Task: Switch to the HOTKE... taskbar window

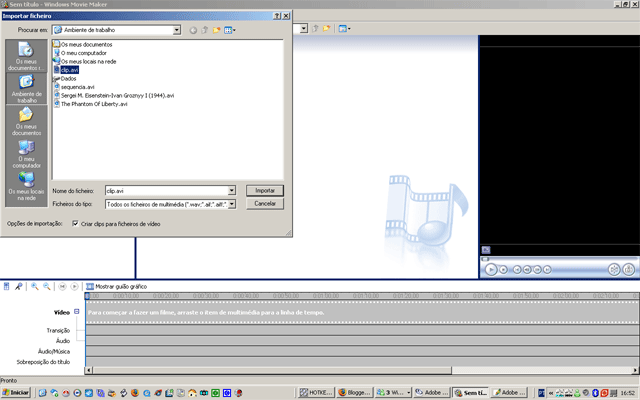Action: click(316, 393)
